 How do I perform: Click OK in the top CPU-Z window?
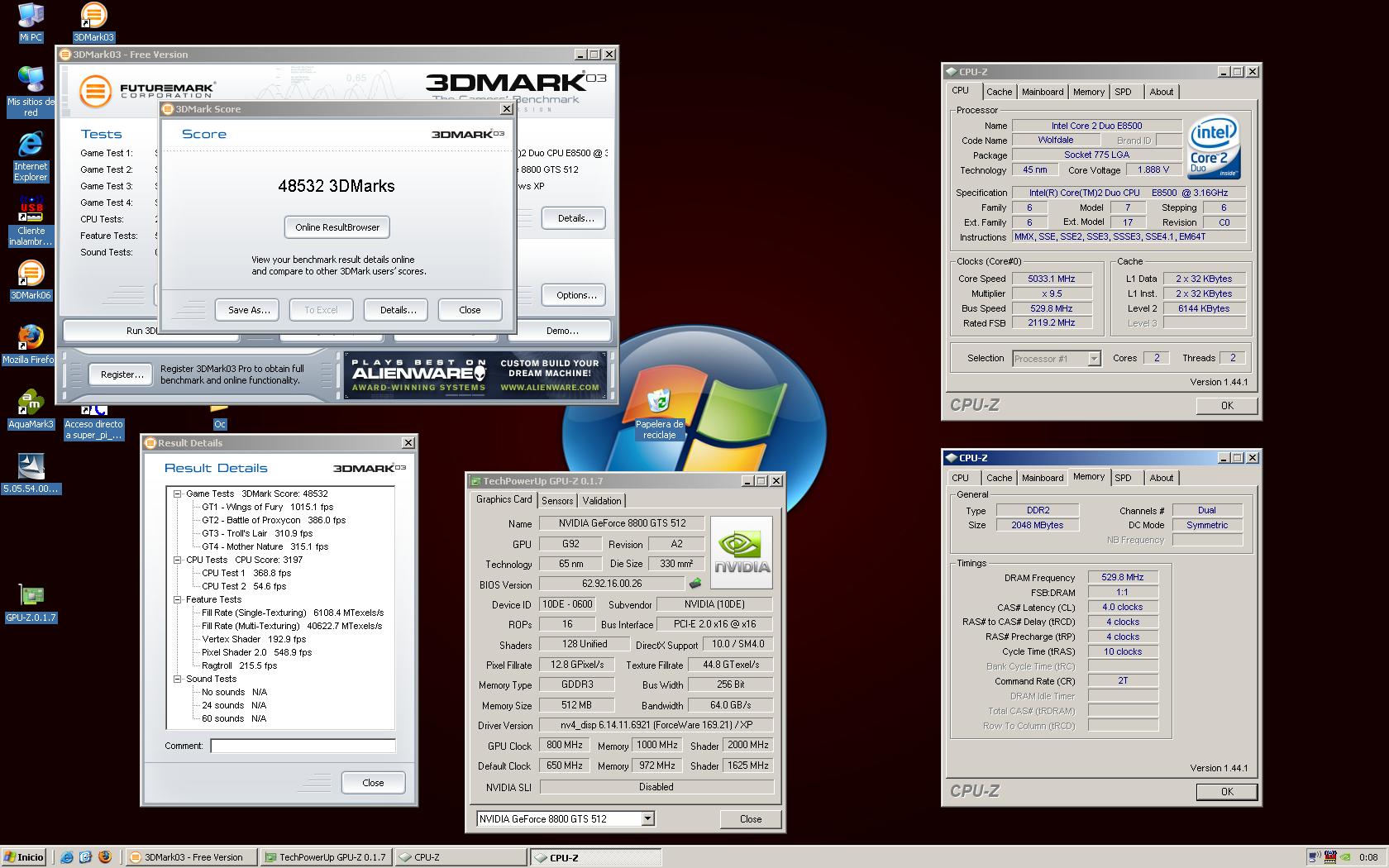coord(1227,406)
